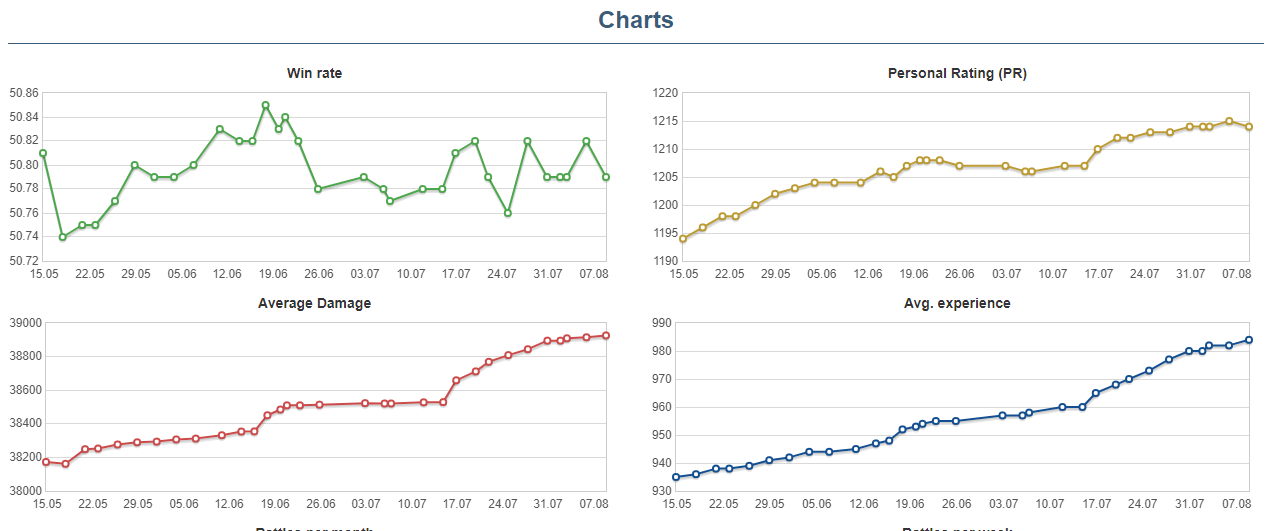Click the lowest data point in Win rate chart
This screenshot has width=1282, height=531.
(62, 237)
